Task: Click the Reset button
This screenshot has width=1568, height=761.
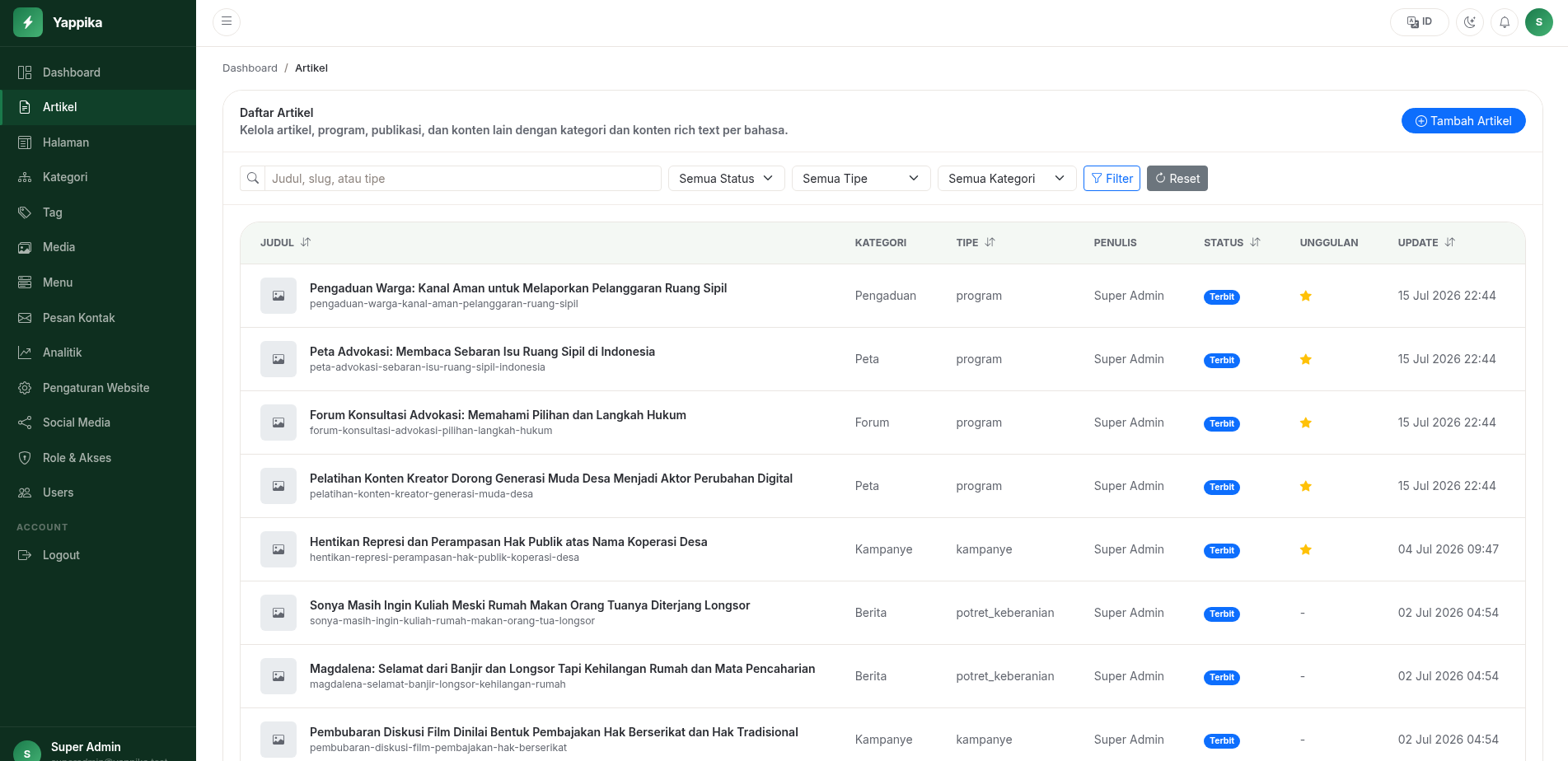Action: point(1177,179)
